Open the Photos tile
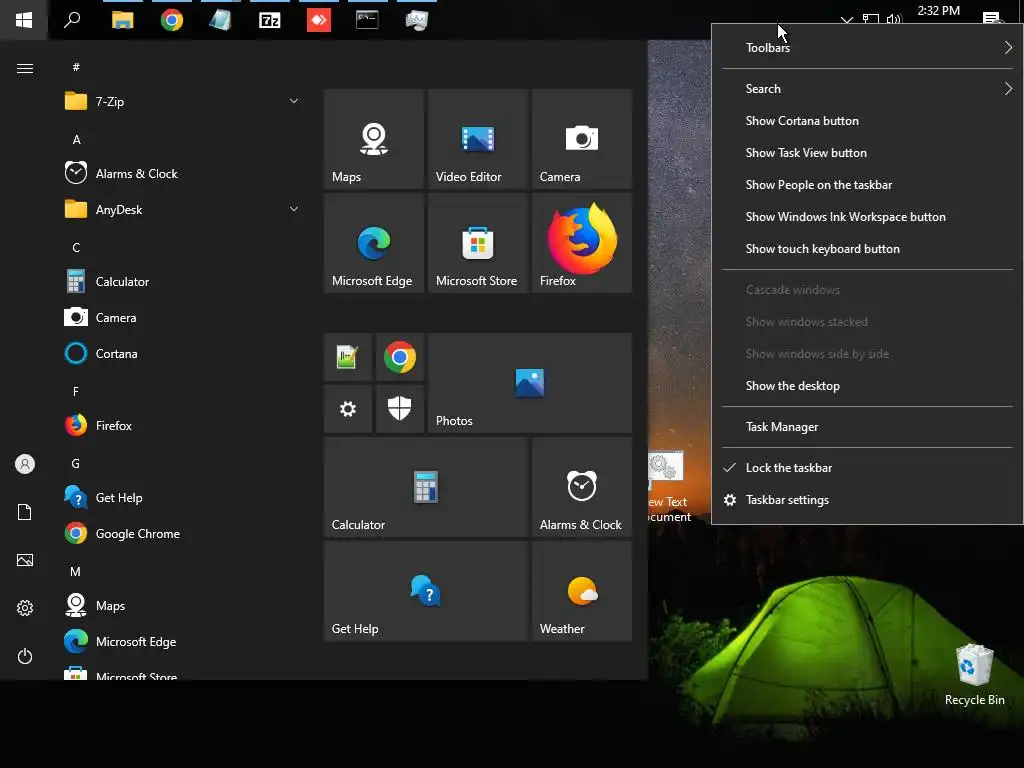 [x=530, y=383]
